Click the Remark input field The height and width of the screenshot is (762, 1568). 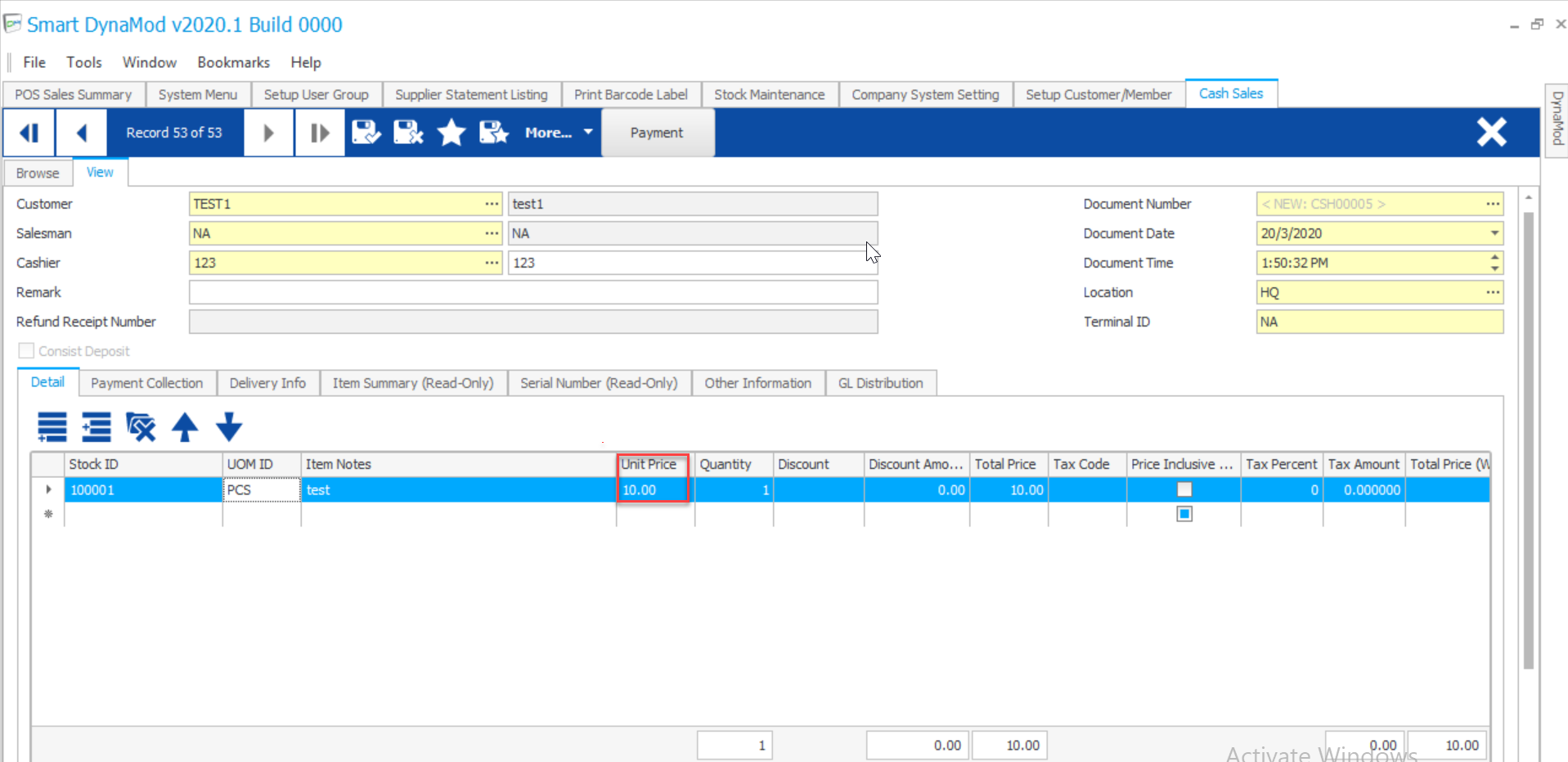coord(533,292)
